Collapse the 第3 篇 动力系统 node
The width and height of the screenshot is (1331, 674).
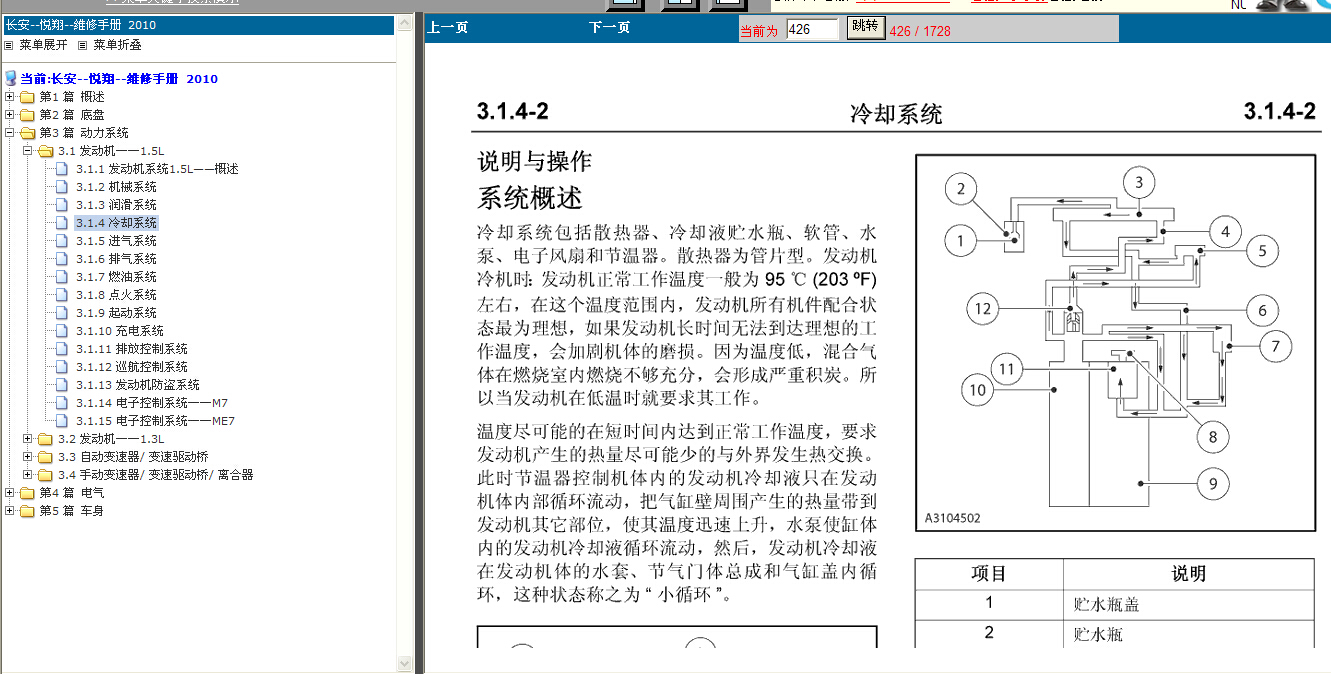coord(9,133)
